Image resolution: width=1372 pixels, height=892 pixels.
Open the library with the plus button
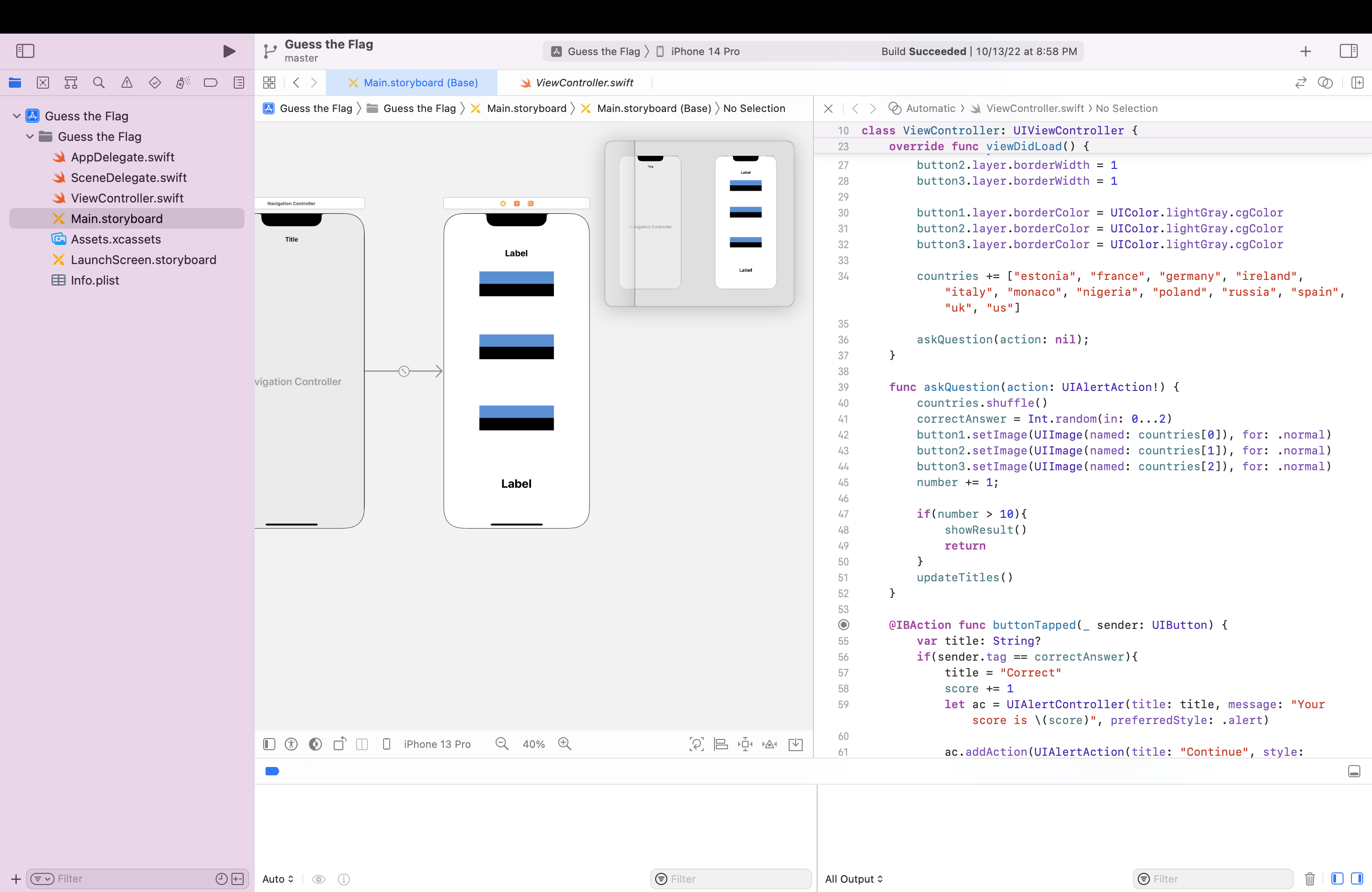(1305, 51)
